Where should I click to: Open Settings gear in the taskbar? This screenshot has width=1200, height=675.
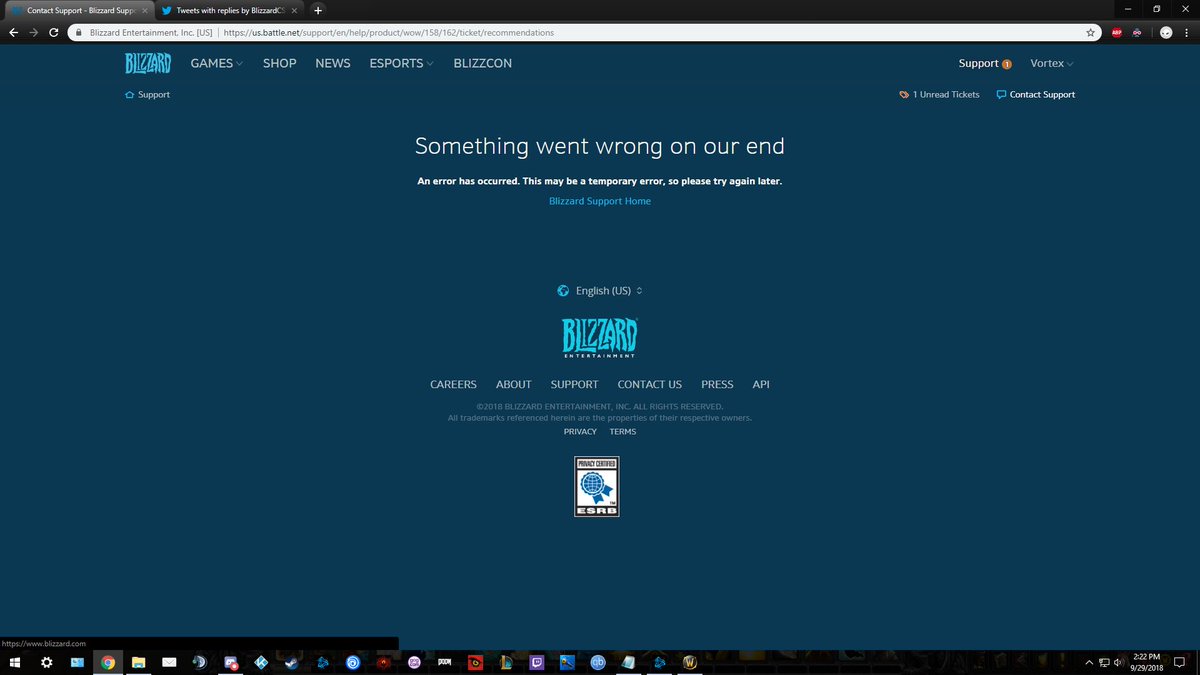(47, 662)
